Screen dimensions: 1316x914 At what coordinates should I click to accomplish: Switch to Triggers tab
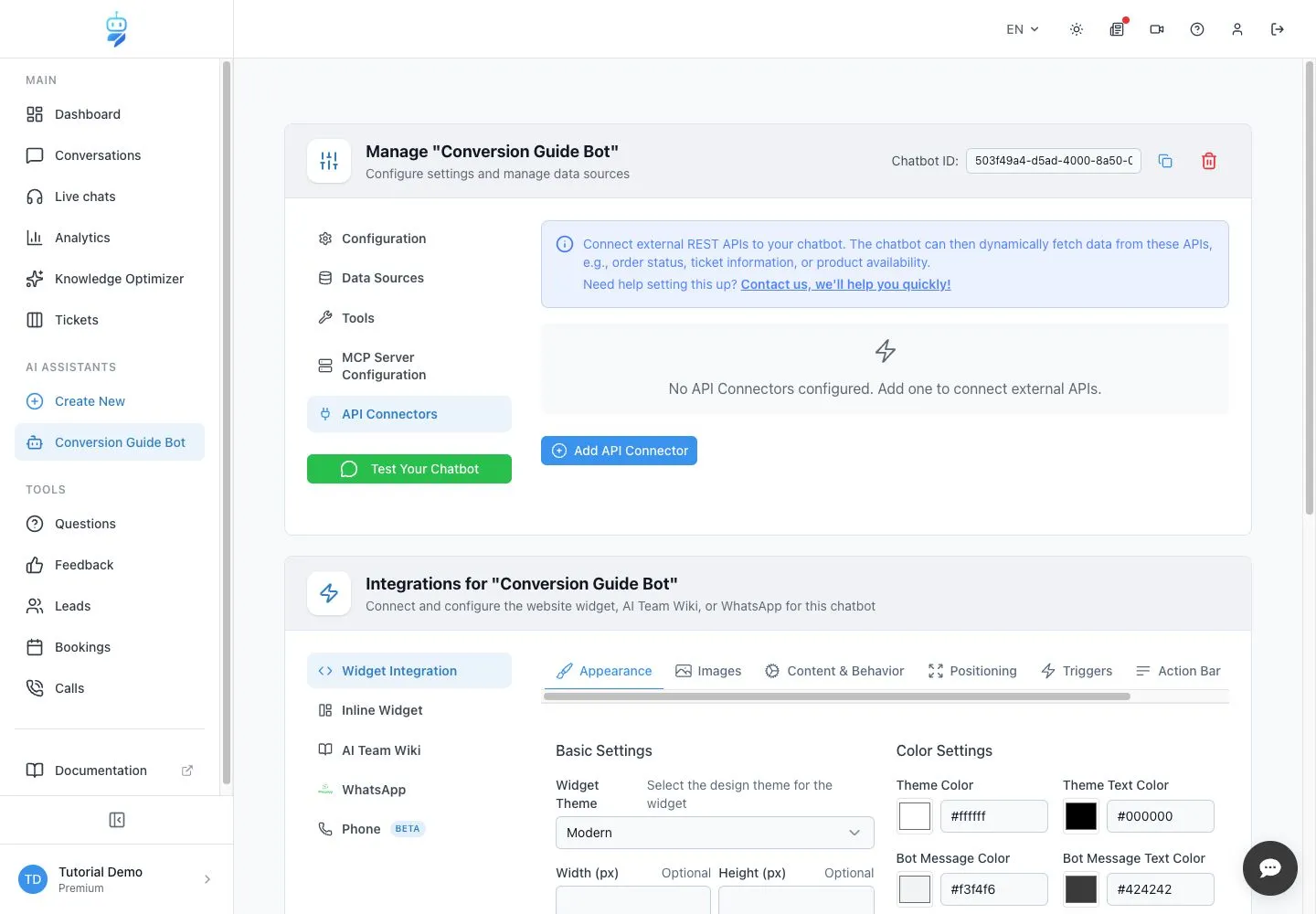click(1077, 671)
